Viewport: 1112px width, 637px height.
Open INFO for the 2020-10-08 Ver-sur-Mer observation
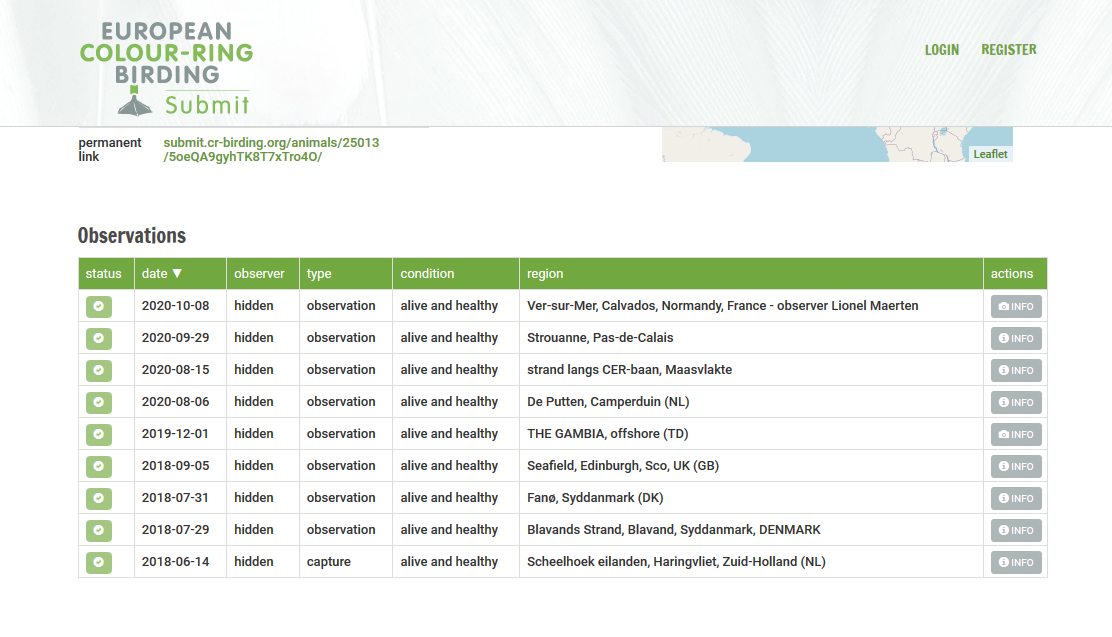pos(1016,306)
